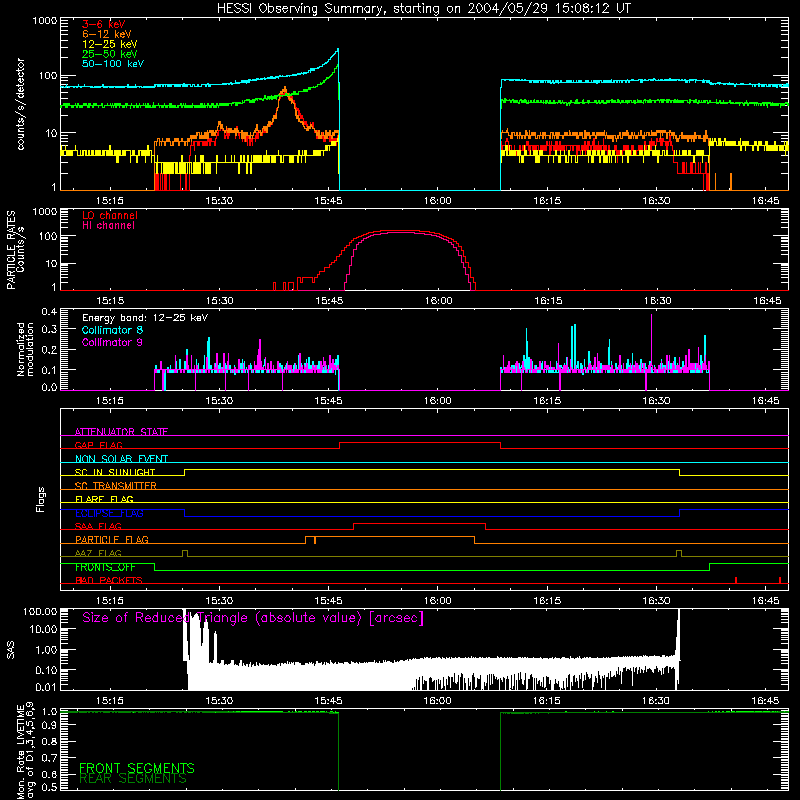
Task: Click the PARTICLE_FLAG label
Action: point(112,539)
